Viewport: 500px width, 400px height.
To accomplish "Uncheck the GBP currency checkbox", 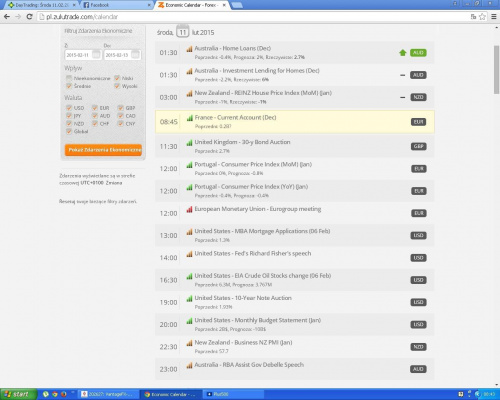I will (x=121, y=108).
